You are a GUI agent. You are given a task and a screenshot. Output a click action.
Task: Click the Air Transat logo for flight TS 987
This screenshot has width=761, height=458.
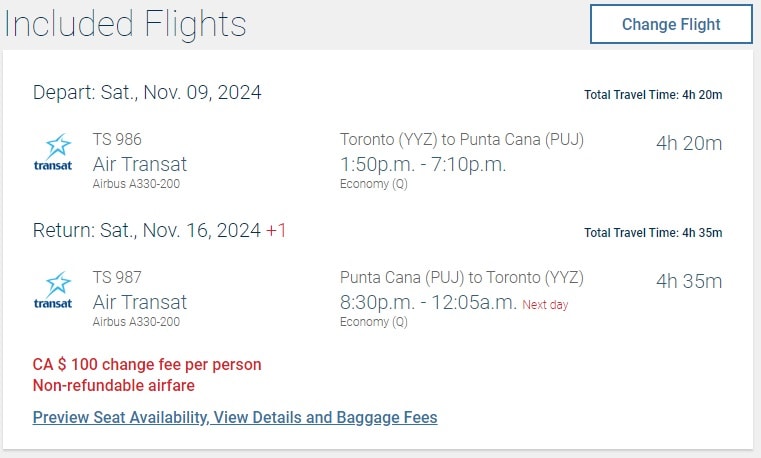pos(53,292)
